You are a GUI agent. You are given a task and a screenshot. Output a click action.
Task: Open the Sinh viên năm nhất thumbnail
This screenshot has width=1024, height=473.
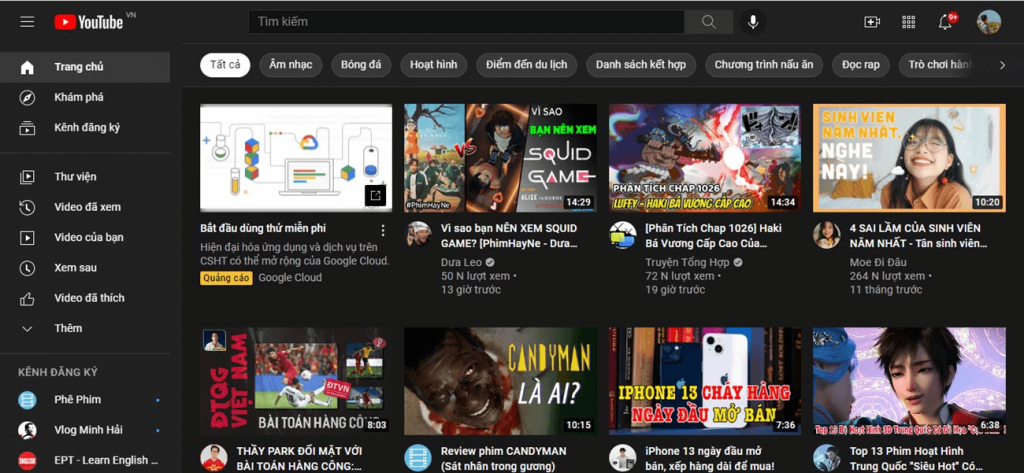(x=909, y=158)
